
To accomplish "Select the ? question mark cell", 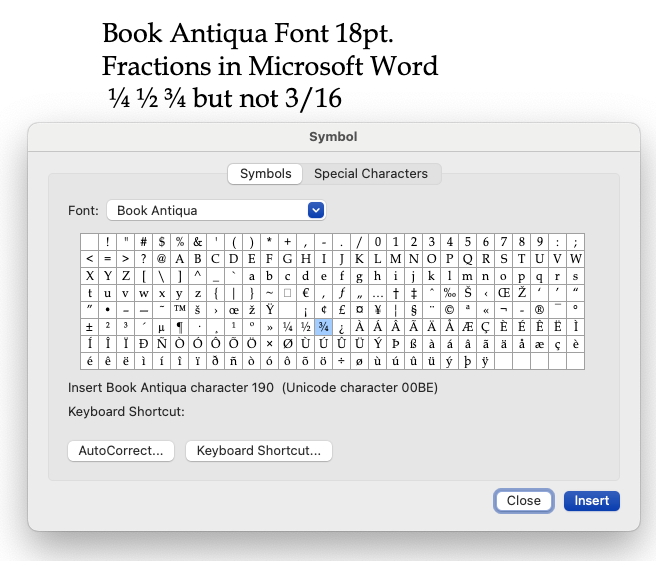I will coord(144,259).
